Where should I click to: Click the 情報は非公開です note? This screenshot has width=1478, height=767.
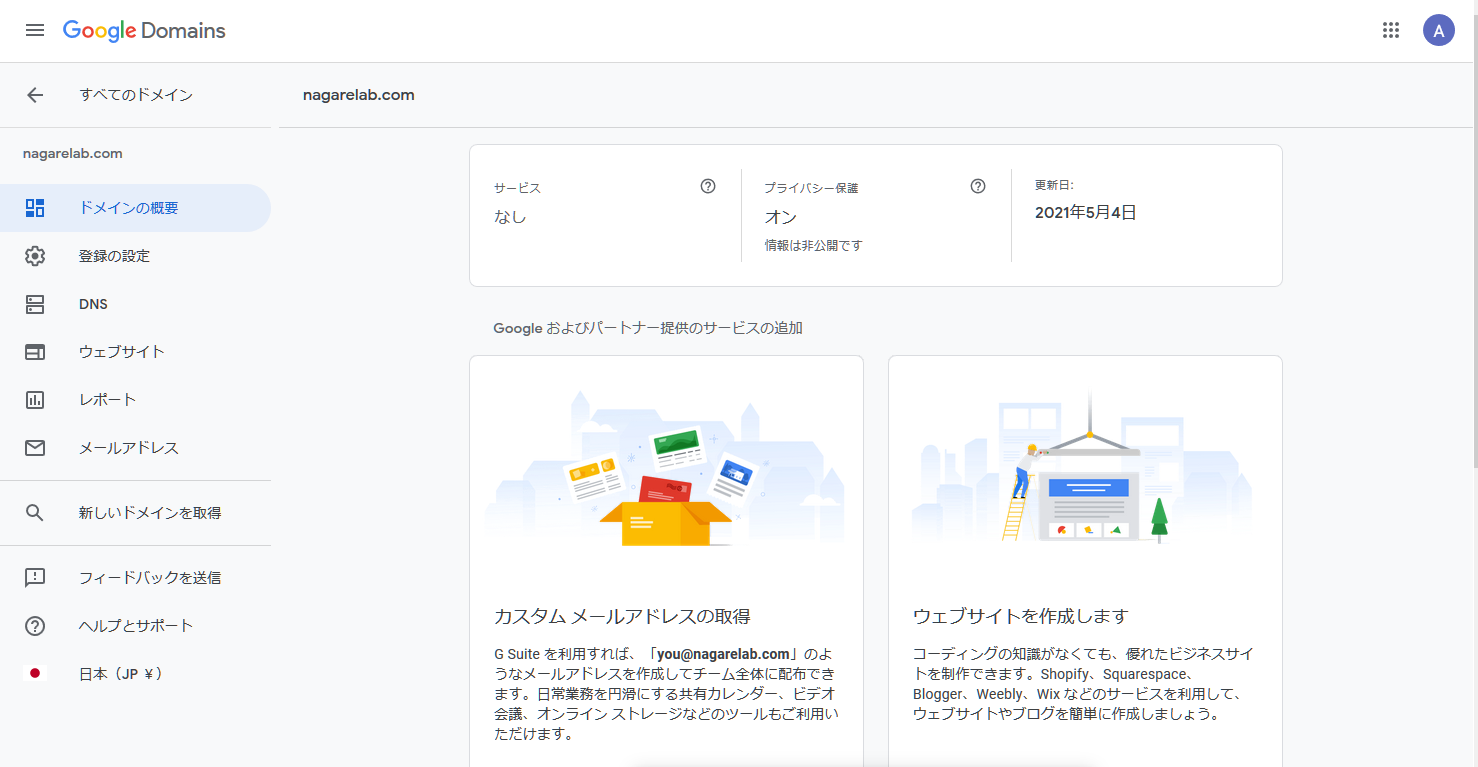click(x=814, y=245)
